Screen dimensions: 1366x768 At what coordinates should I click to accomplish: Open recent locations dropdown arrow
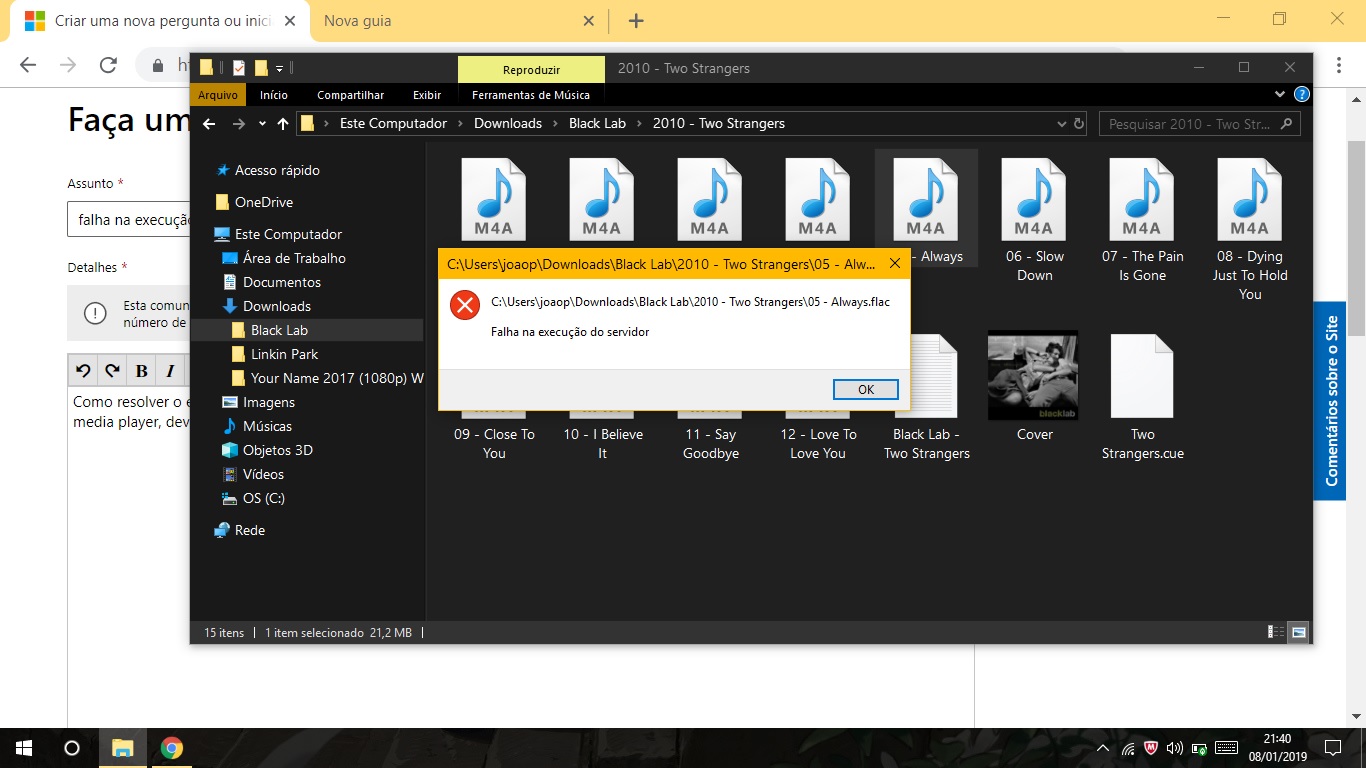click(x=262, y=124)
